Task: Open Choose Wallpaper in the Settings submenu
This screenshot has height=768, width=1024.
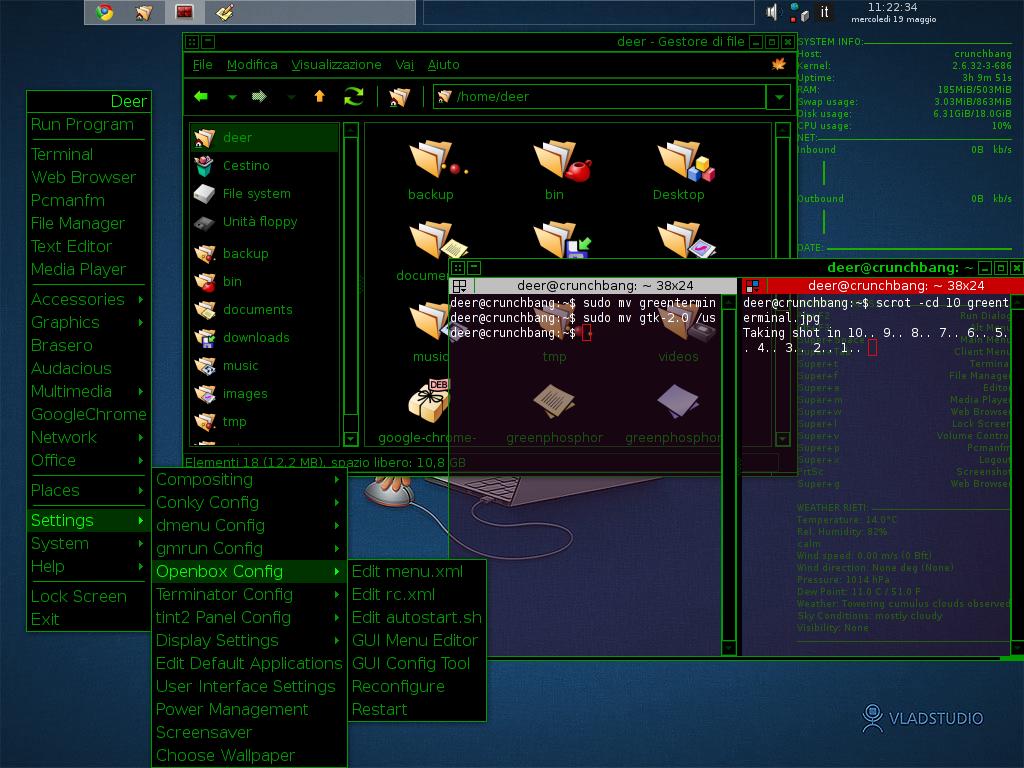Action: click(x=249, y=755)
